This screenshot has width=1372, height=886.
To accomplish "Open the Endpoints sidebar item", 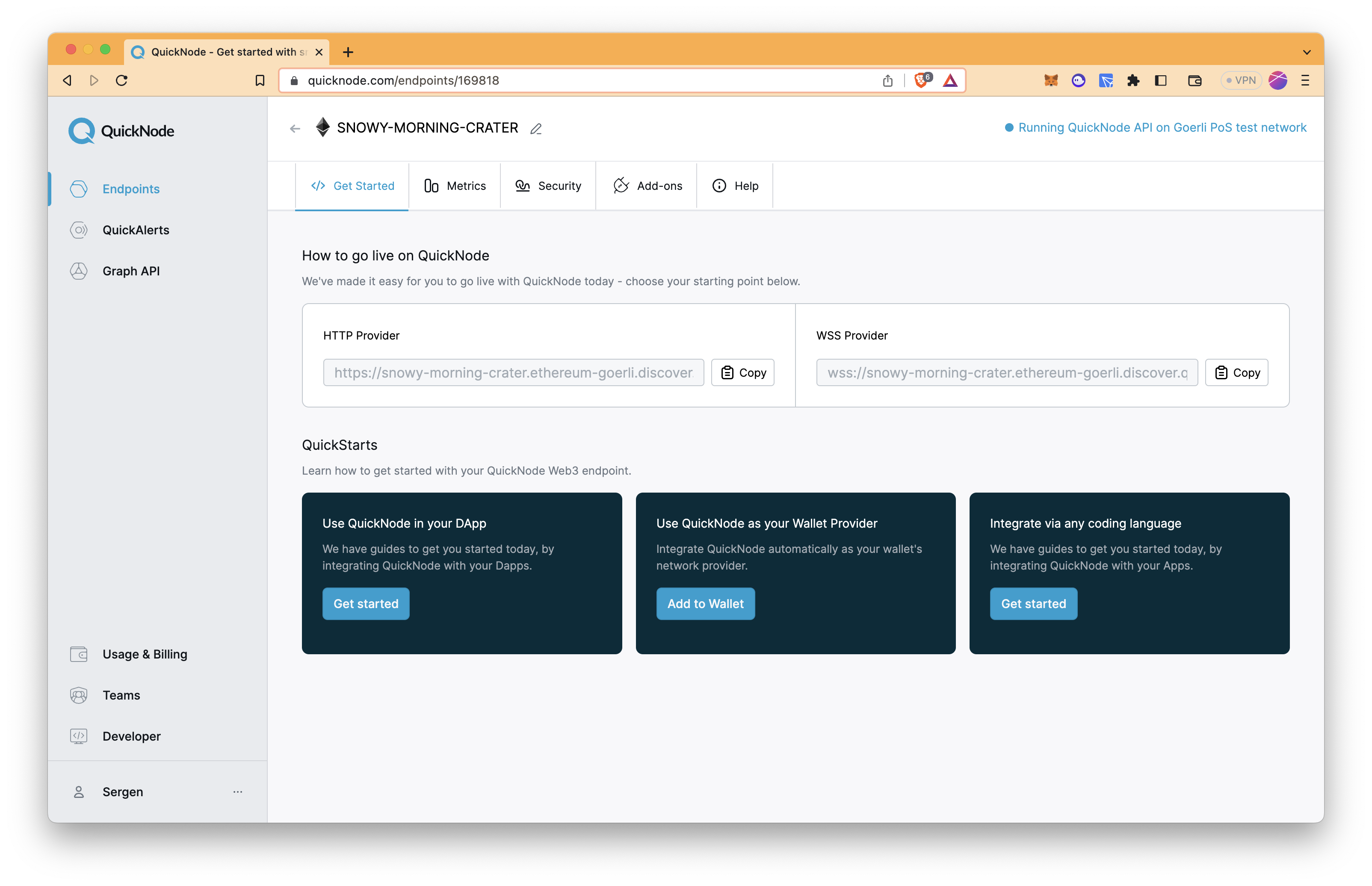I will click(130, 189).
